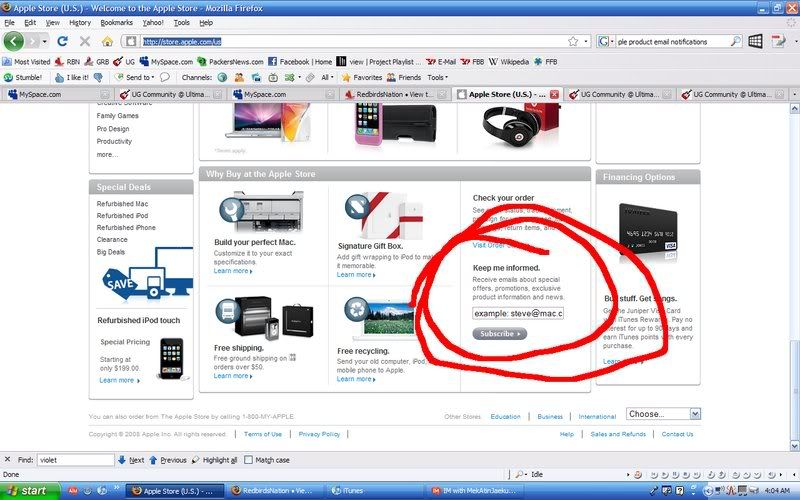This screenshot has width=800, height=500.
Task: Open the Privacy Policy link
Action: click(x=319, y=434)
